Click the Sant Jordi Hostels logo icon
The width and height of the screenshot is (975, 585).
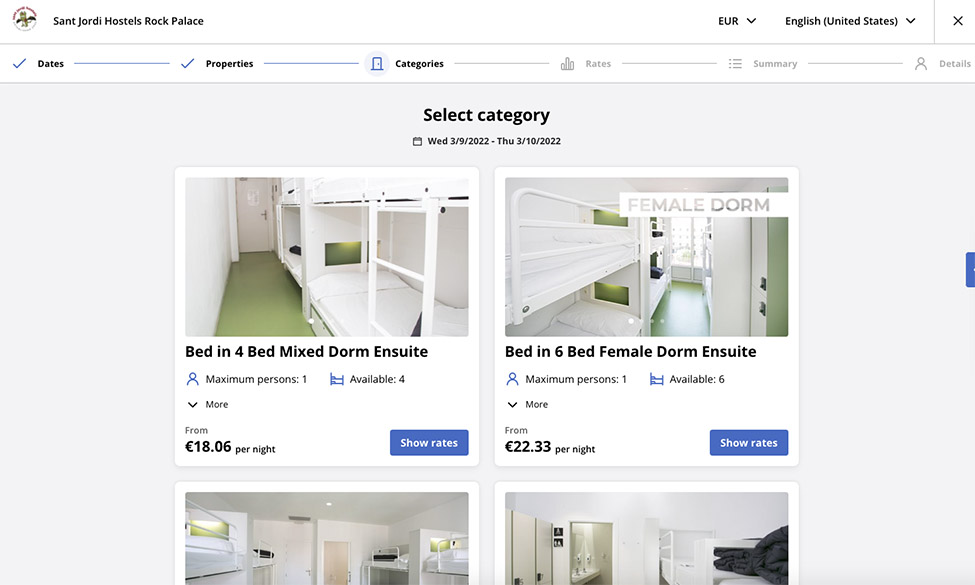[25, 19]
